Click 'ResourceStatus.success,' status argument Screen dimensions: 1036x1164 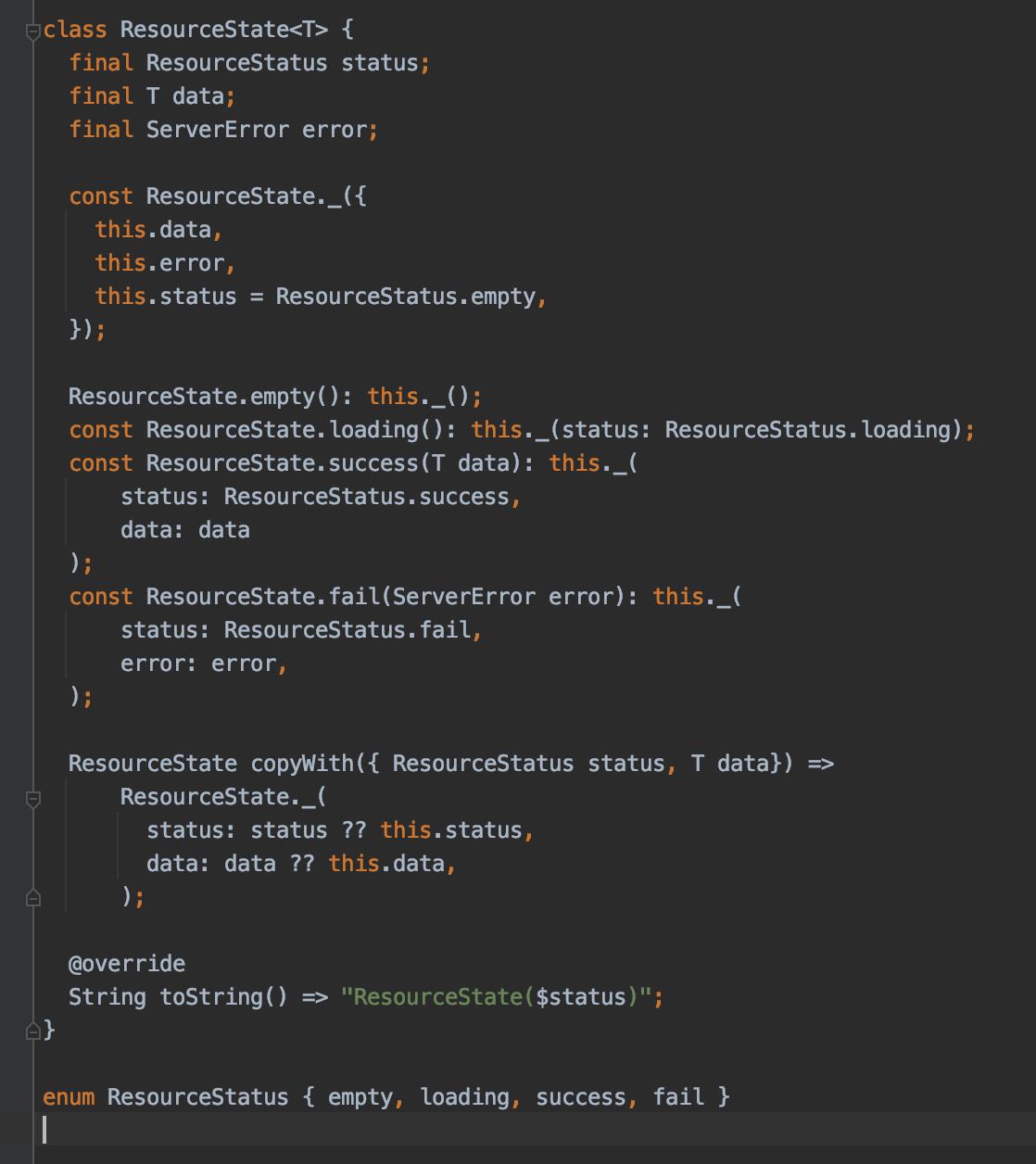point(373,497)
